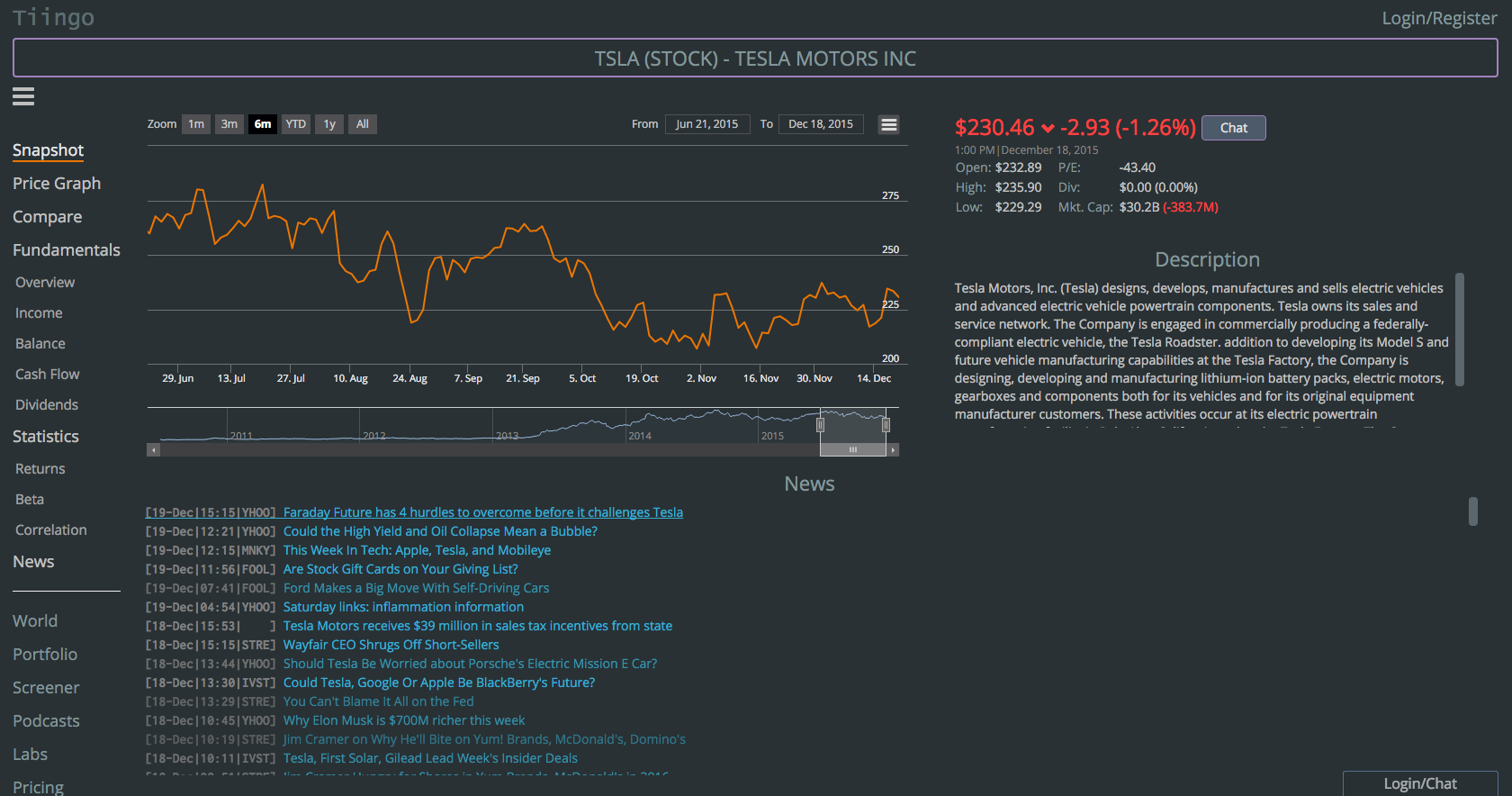Open Statistics section
1512x796 pixels.
point(46,437)
